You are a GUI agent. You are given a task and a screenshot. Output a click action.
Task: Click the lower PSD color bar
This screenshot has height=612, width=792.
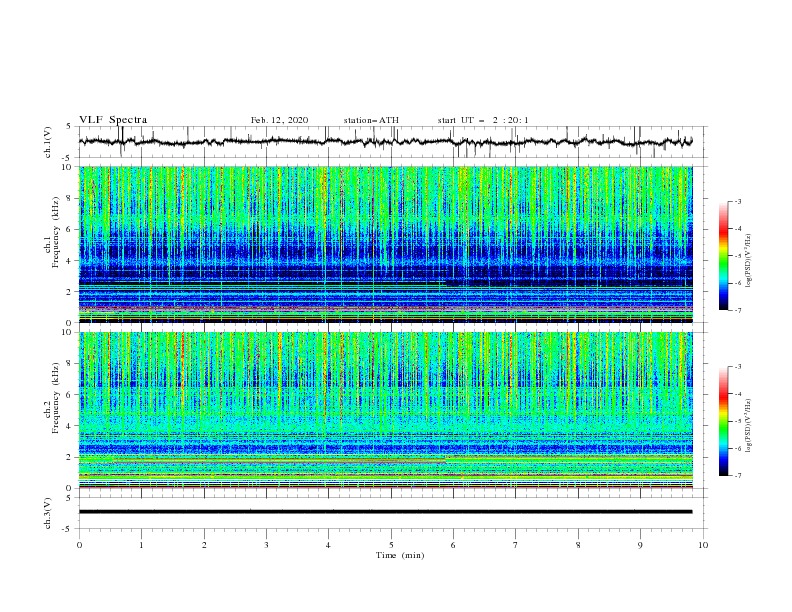(x=723, y=421)
